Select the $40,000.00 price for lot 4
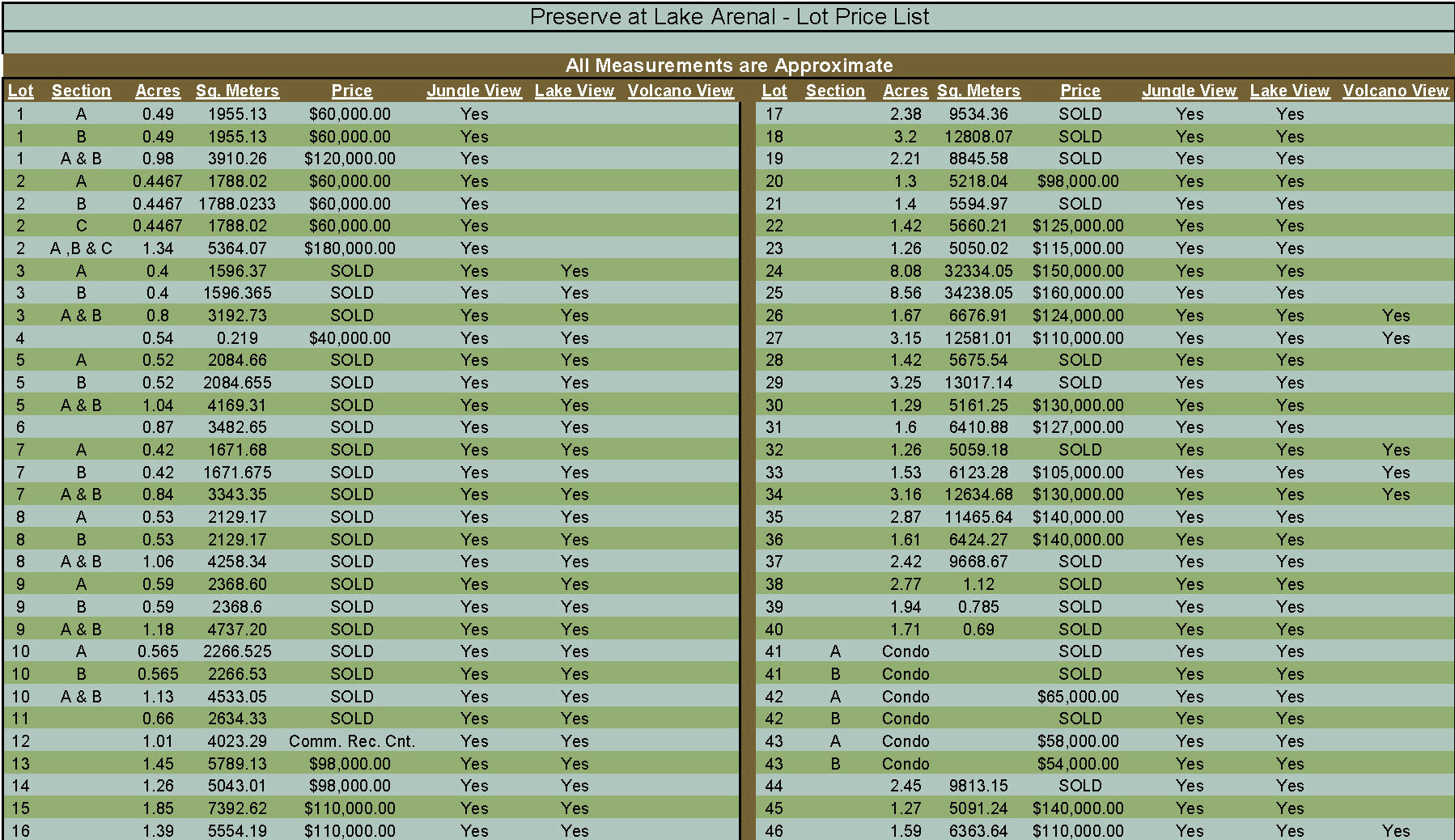 350,338
